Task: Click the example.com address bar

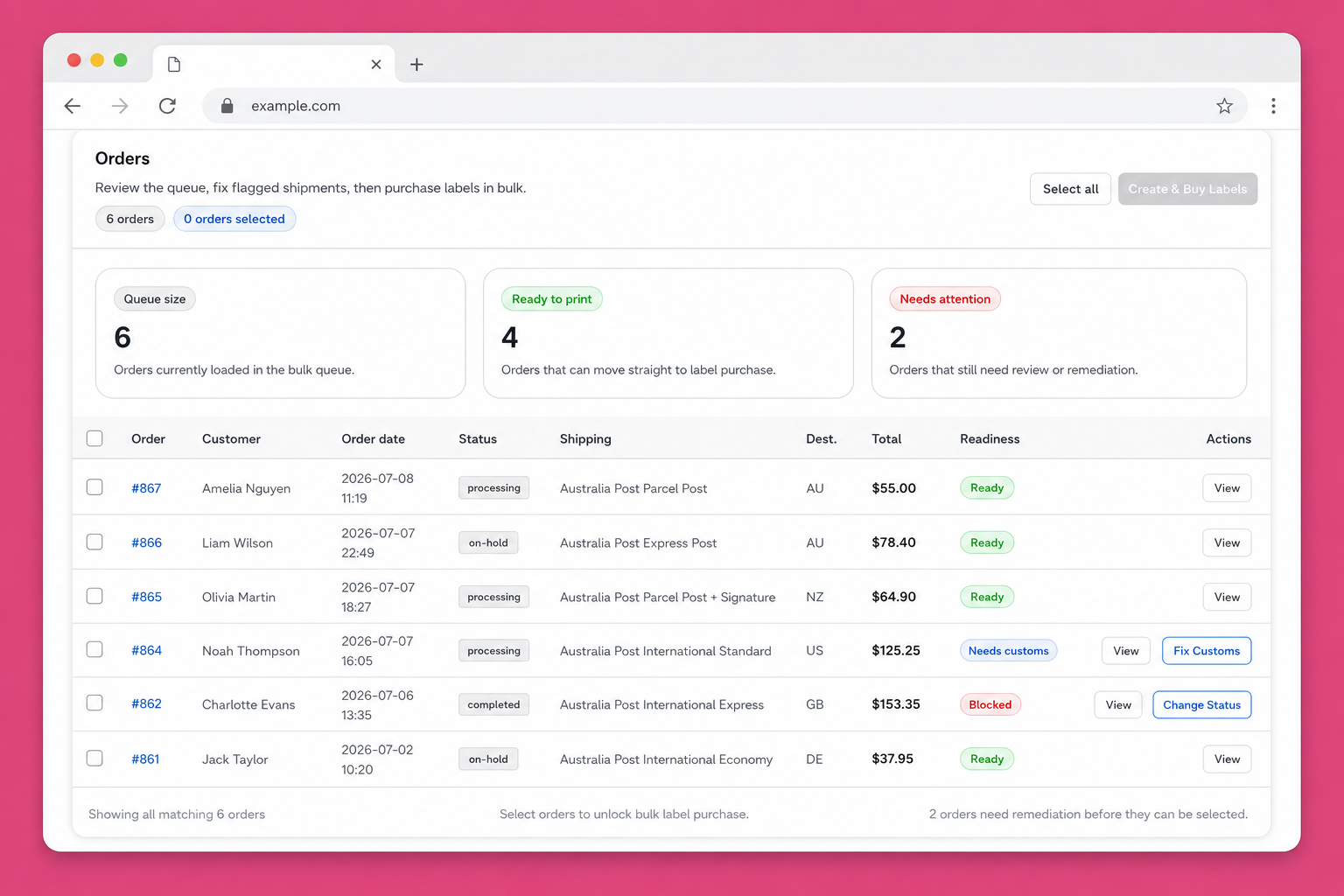Action: click(x=724, y=106)
